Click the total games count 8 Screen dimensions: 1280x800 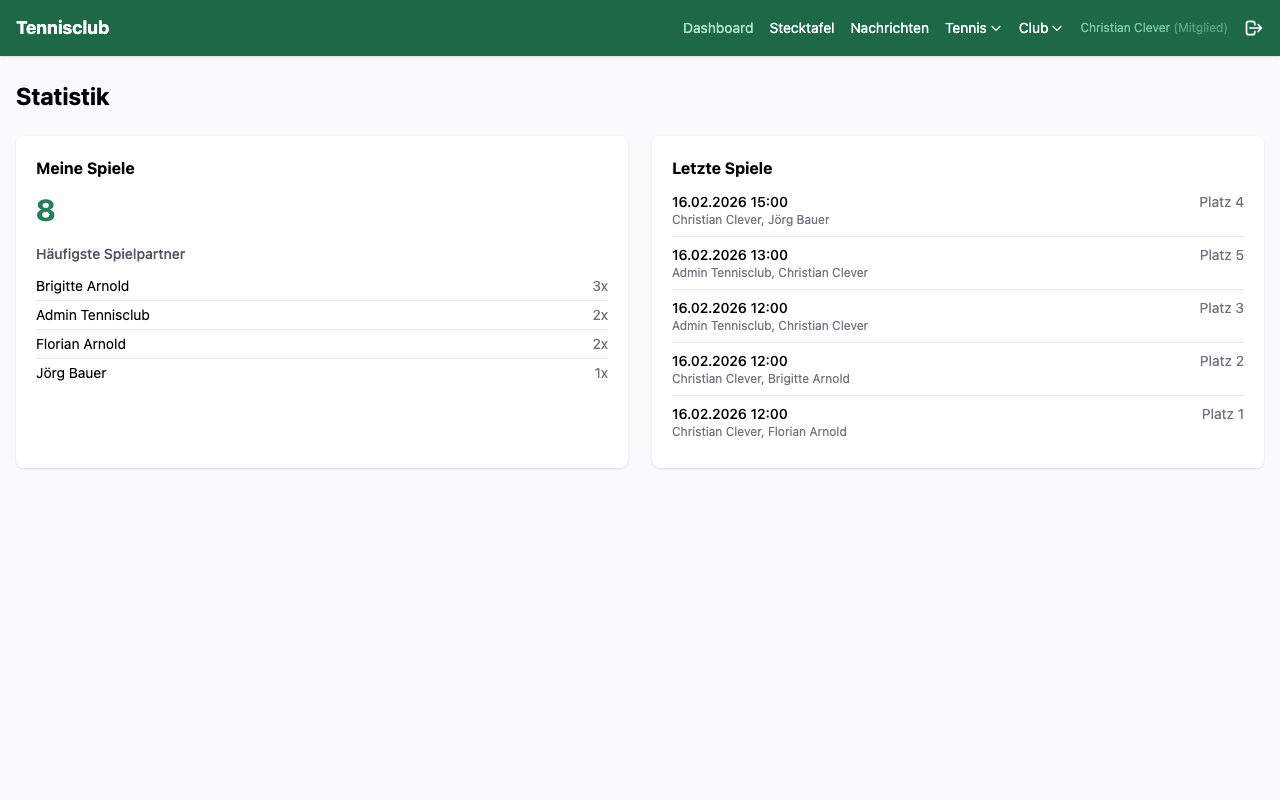[45, 211]
